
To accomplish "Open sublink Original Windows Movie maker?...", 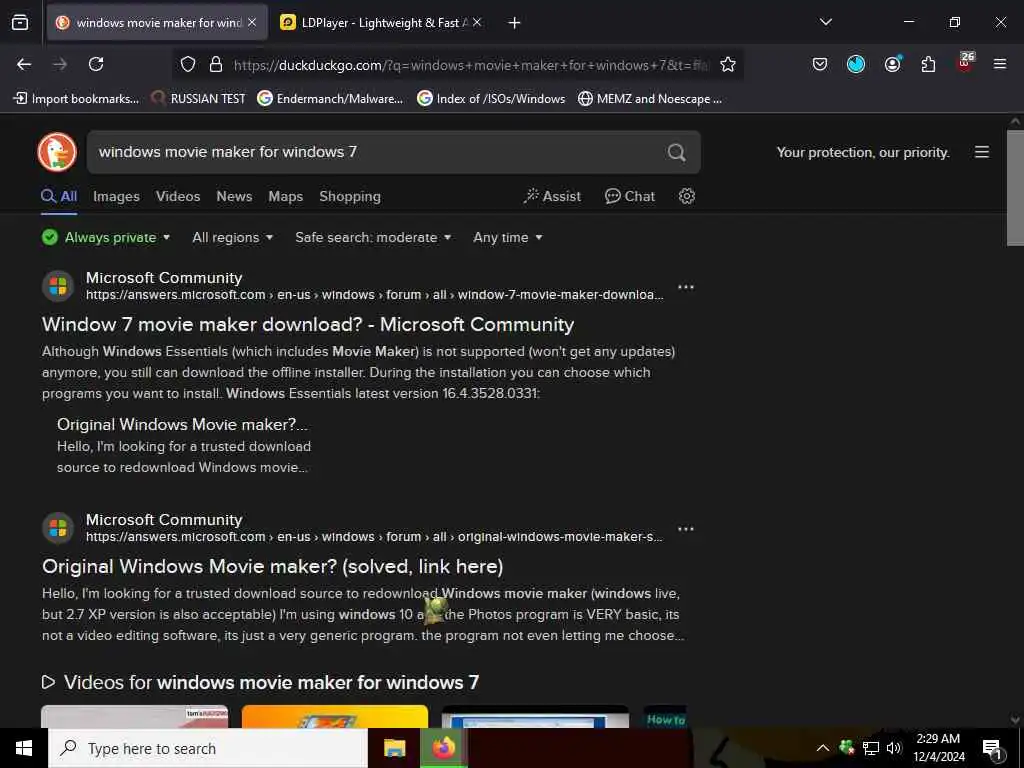I will (182, 424).
